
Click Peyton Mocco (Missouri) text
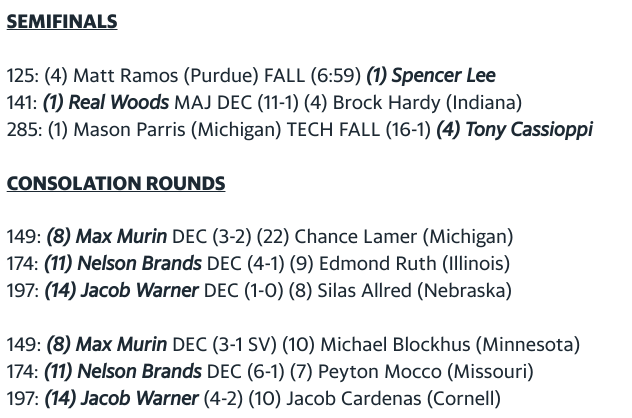pyautogui.click(x=426, y=372)
